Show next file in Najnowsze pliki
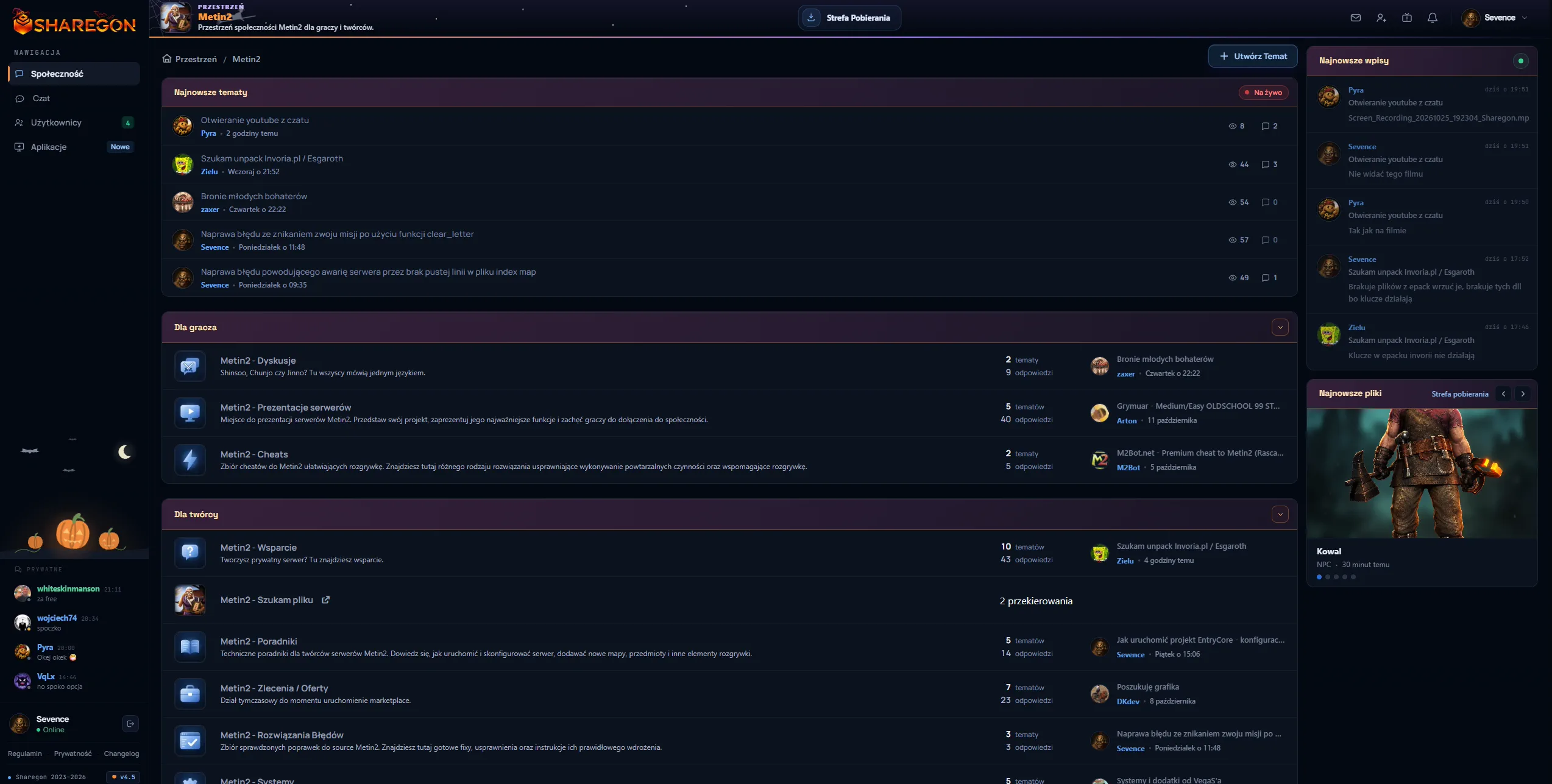 (1522, 394)
